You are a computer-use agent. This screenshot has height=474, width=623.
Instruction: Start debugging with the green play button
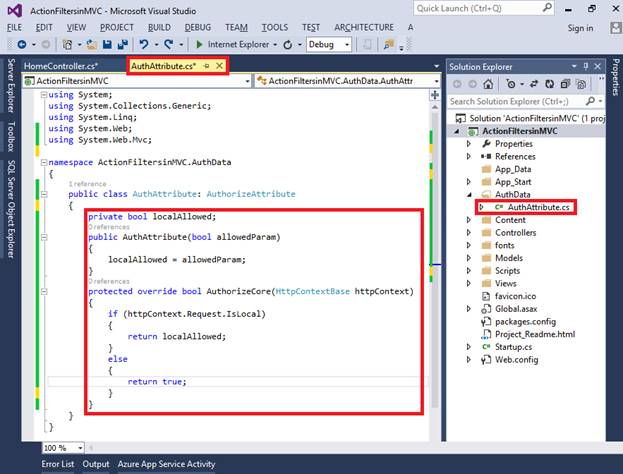click(200, 45)
